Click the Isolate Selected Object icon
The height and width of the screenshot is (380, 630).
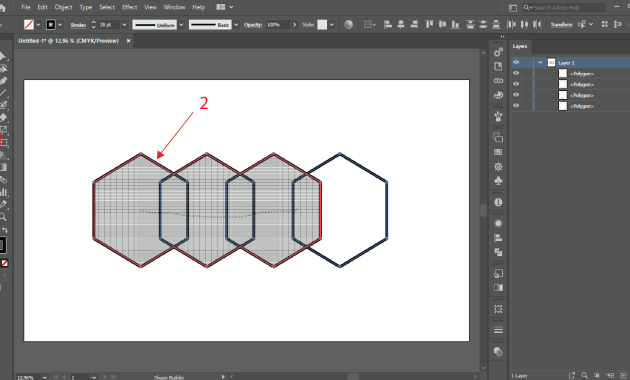(x=582, y=25)
